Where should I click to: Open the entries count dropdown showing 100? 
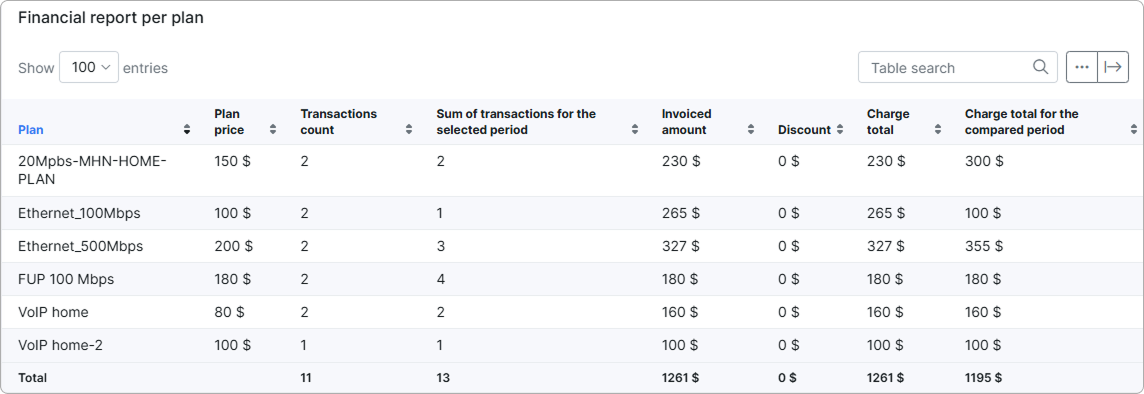point(88,67)
